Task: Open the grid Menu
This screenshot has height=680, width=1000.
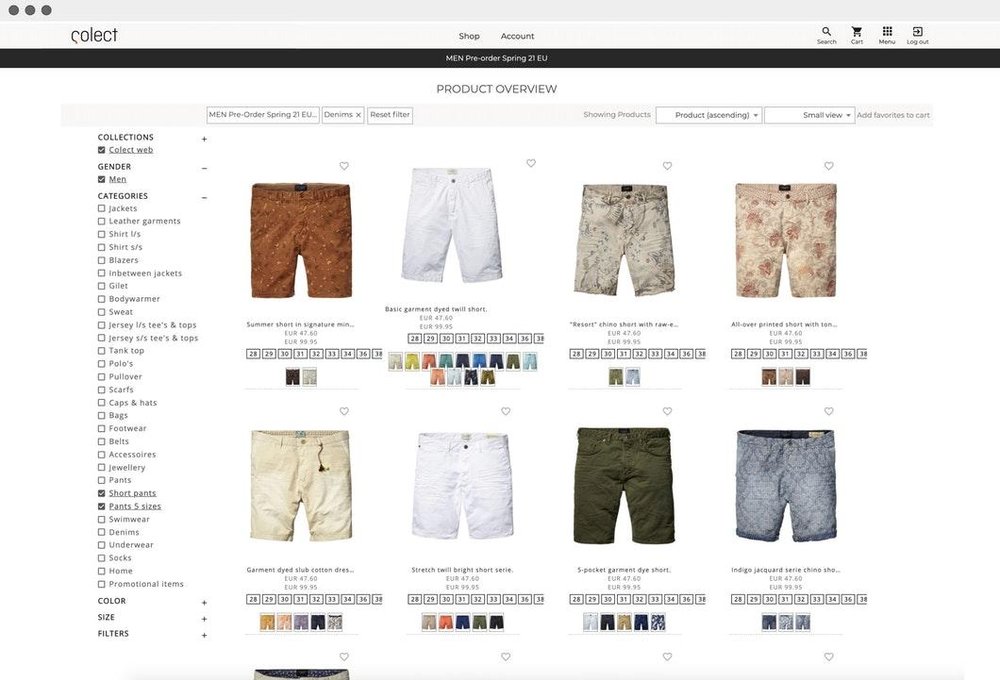Action: pyautogui.click(x=886, y=32)
